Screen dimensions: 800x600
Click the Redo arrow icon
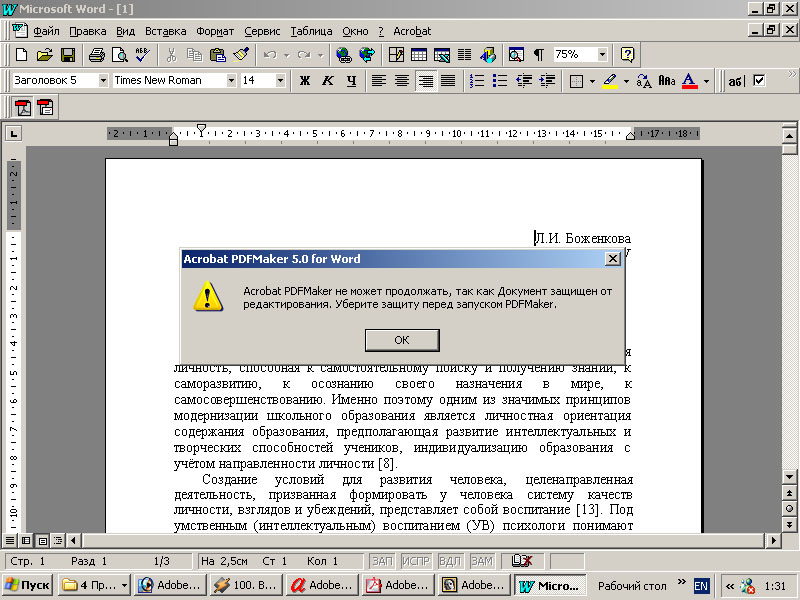(x=305, y=55)
